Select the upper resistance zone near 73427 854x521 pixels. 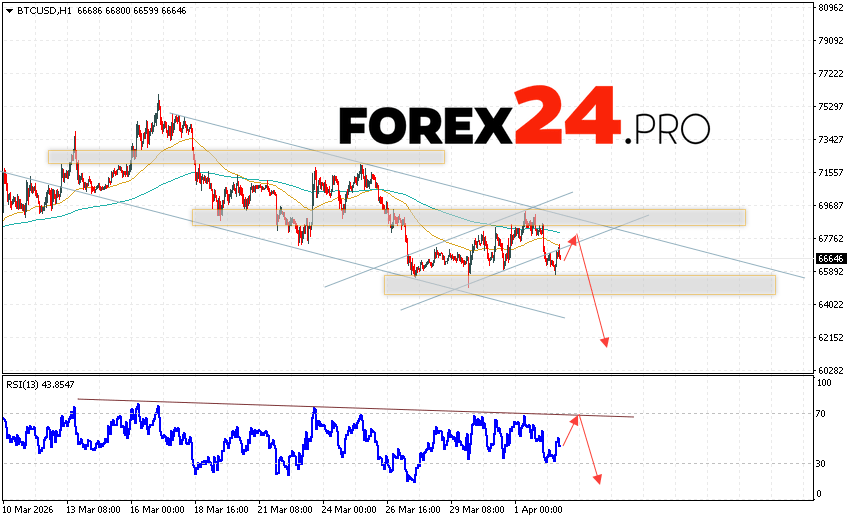246,156
